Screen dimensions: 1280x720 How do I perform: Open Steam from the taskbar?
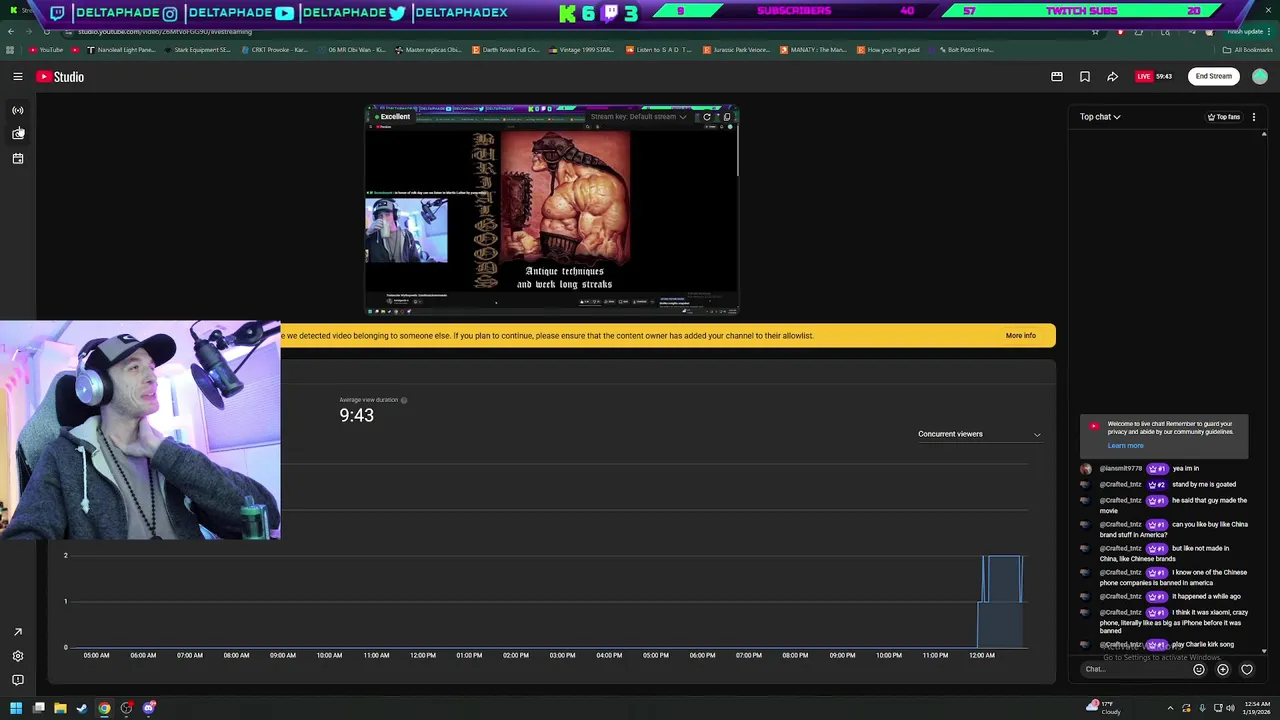pos(82,708)
